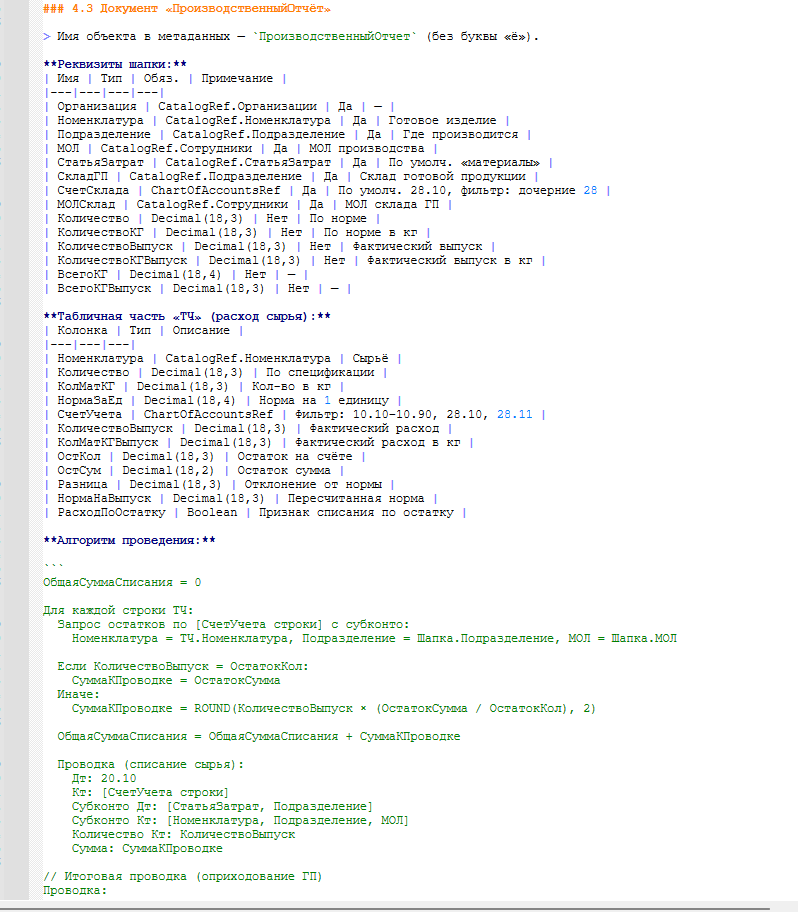The image size is (798, 912).
Task: Click the comment '// Итоговая проводка (оприходование ГП)'
Action: click(183, 876)
